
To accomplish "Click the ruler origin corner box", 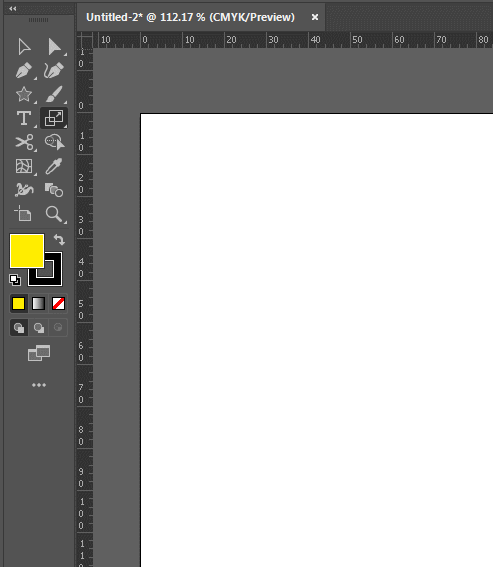I will point(85,40).
